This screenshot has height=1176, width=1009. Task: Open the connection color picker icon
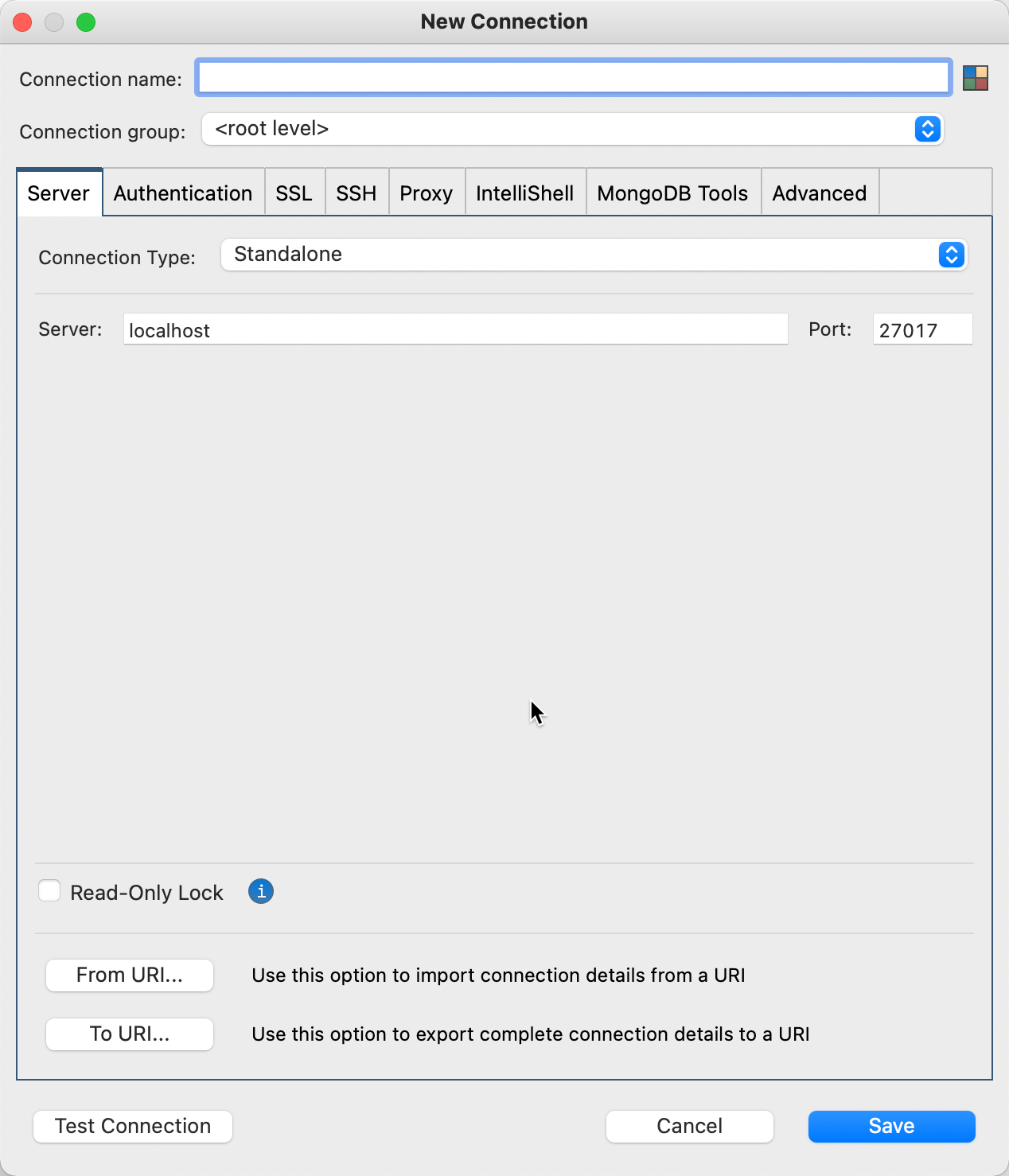(x=977, y=78)
